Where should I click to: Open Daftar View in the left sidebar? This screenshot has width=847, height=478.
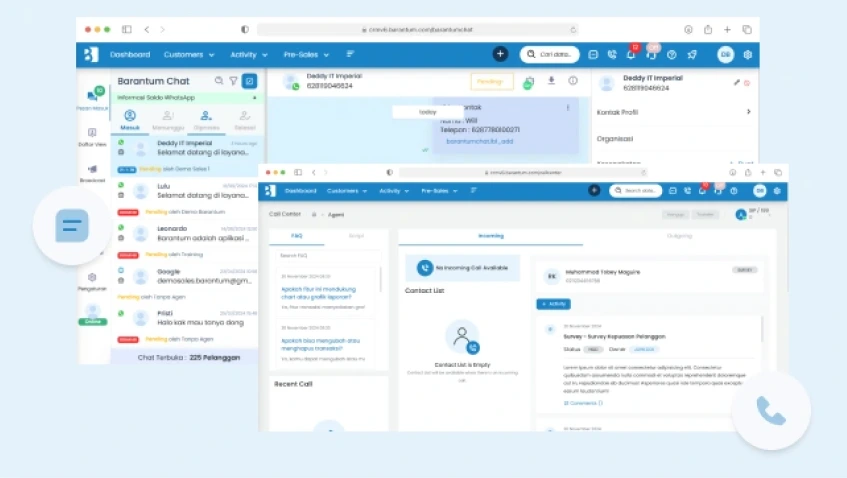(92, 137)
